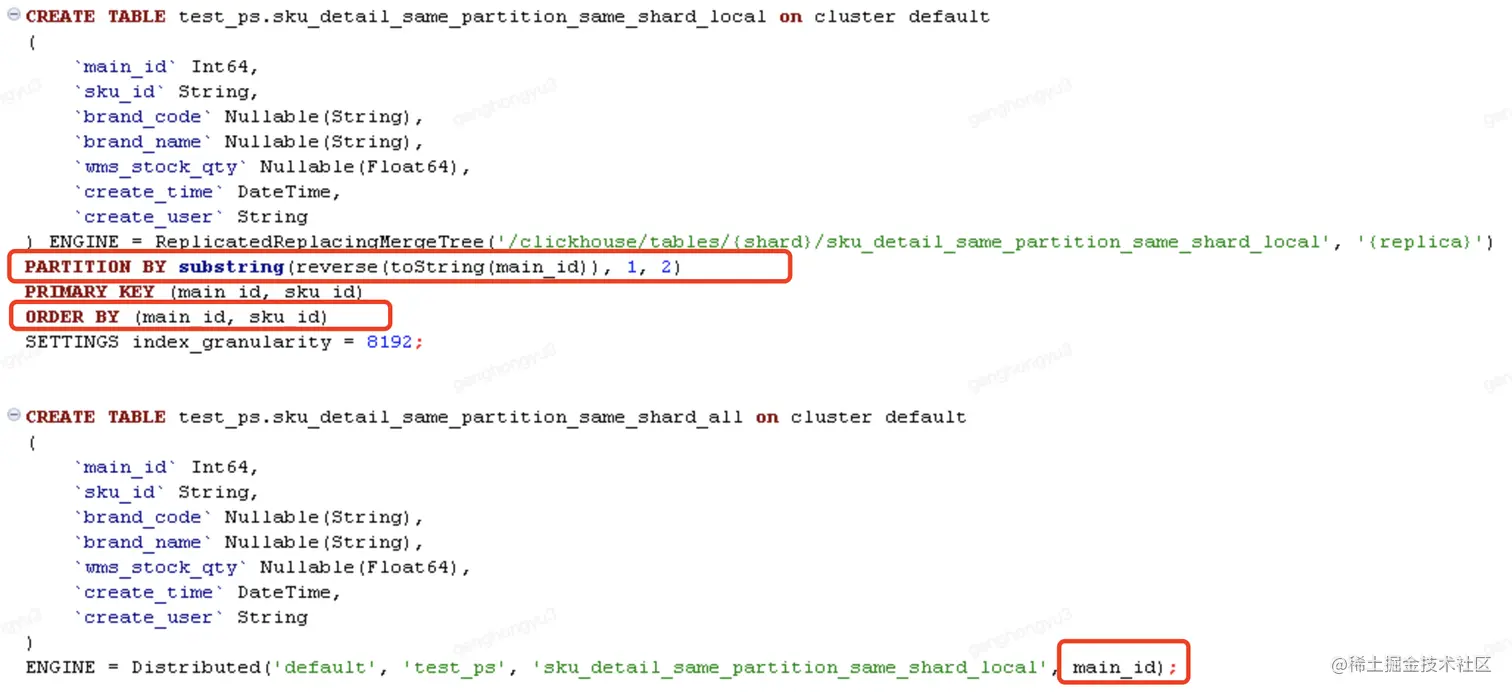This screenshot has height=695, width=1512.
Task: Collapse the second CREATE TABLE fold marker
Action: click(14, 416)
